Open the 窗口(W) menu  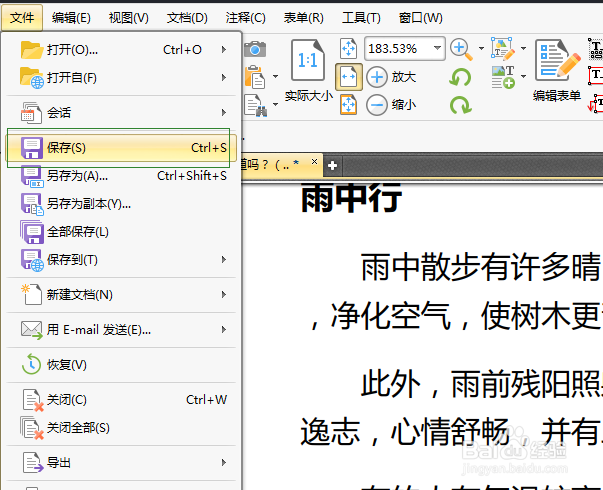point(420,18)
